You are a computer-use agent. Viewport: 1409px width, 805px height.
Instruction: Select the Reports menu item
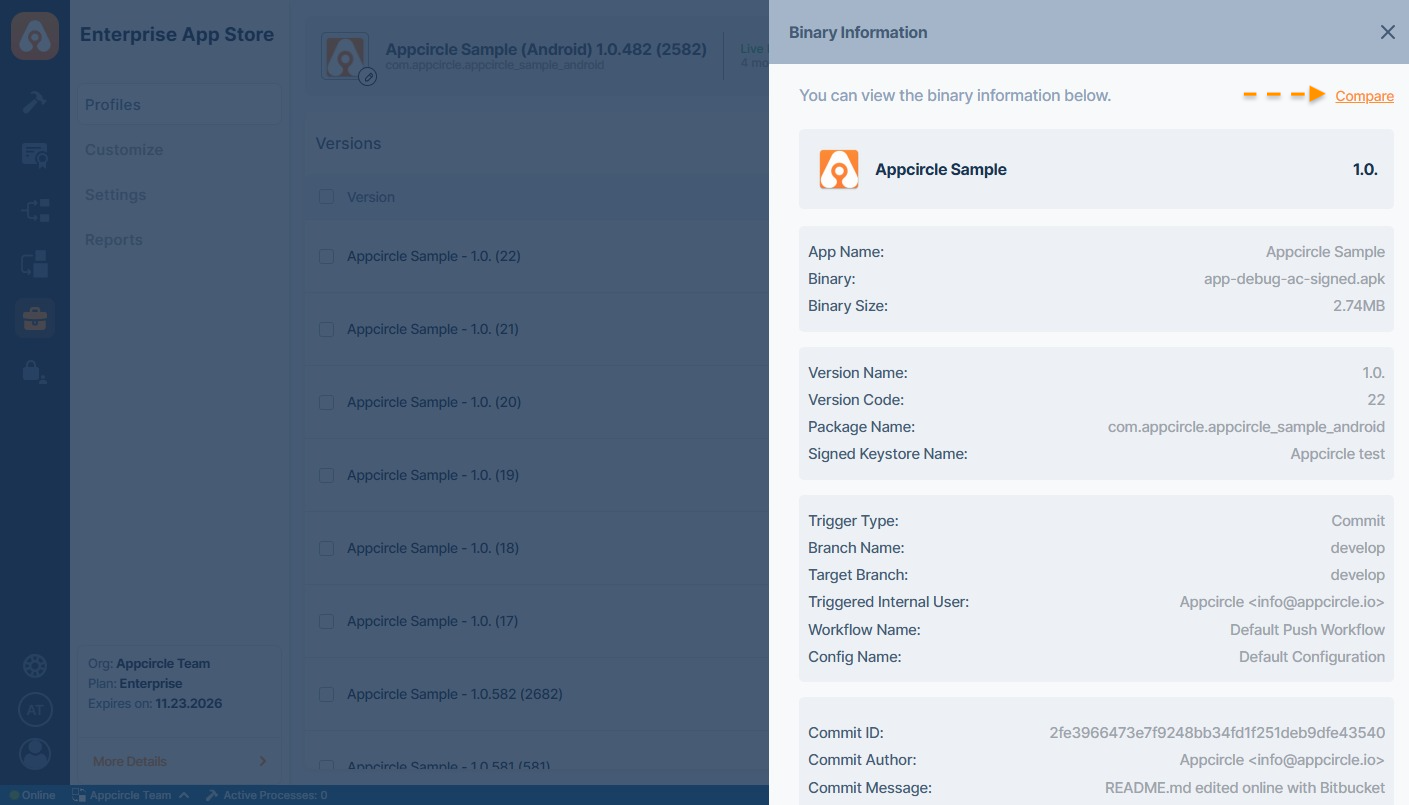(114, 240)
